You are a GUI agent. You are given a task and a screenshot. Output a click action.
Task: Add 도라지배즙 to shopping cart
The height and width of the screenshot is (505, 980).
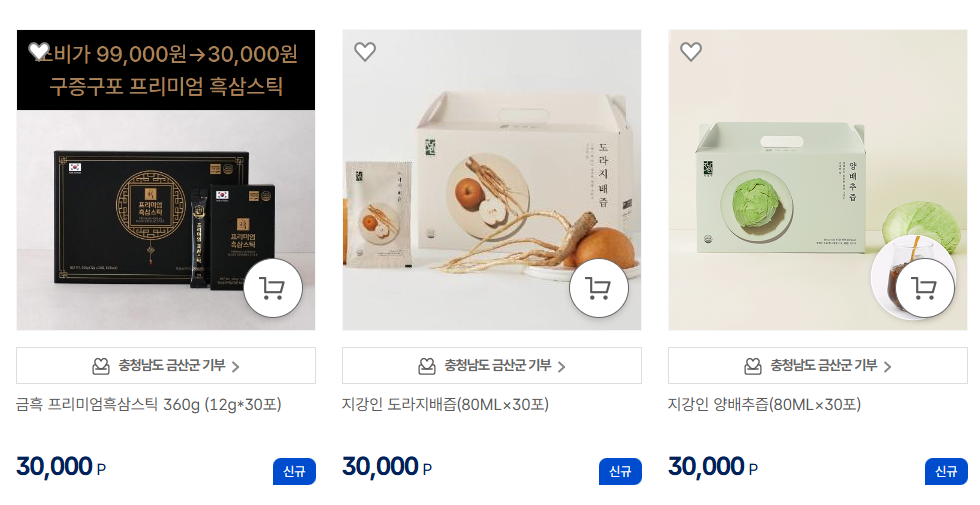[x=599, y=288]
